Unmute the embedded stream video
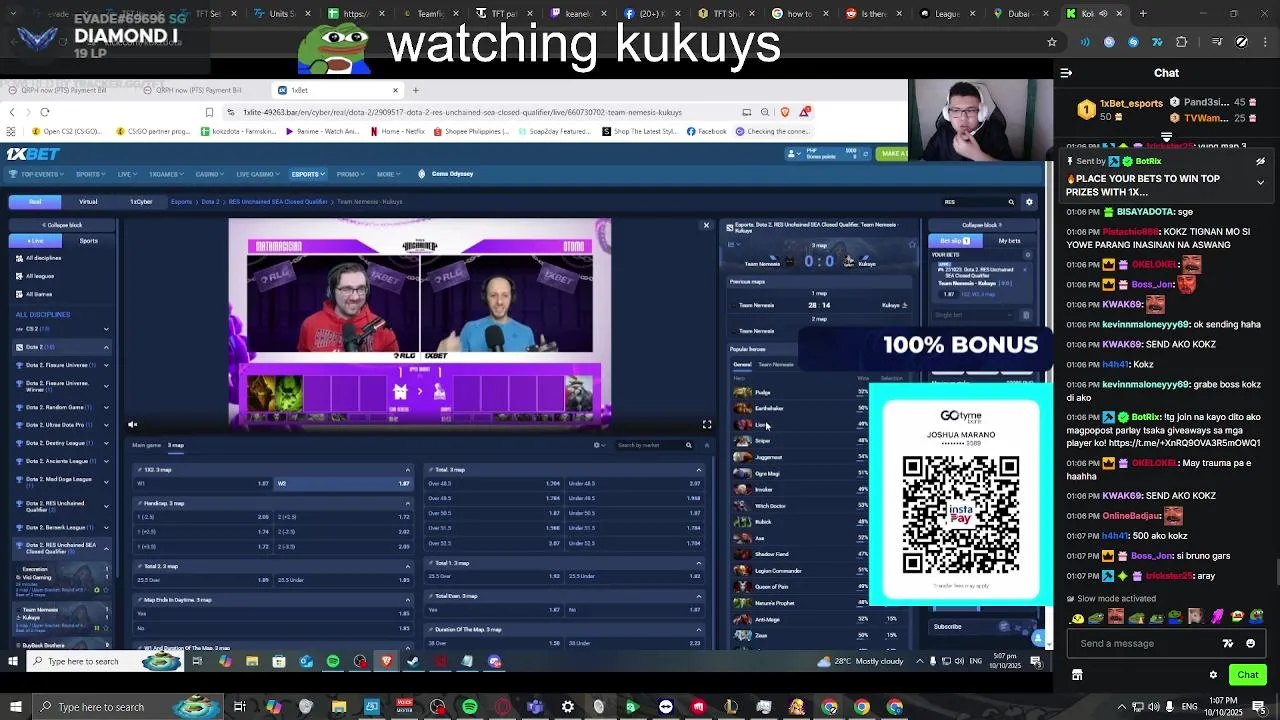The height and width of the screenshot is (720, 1280). point(132,425)
